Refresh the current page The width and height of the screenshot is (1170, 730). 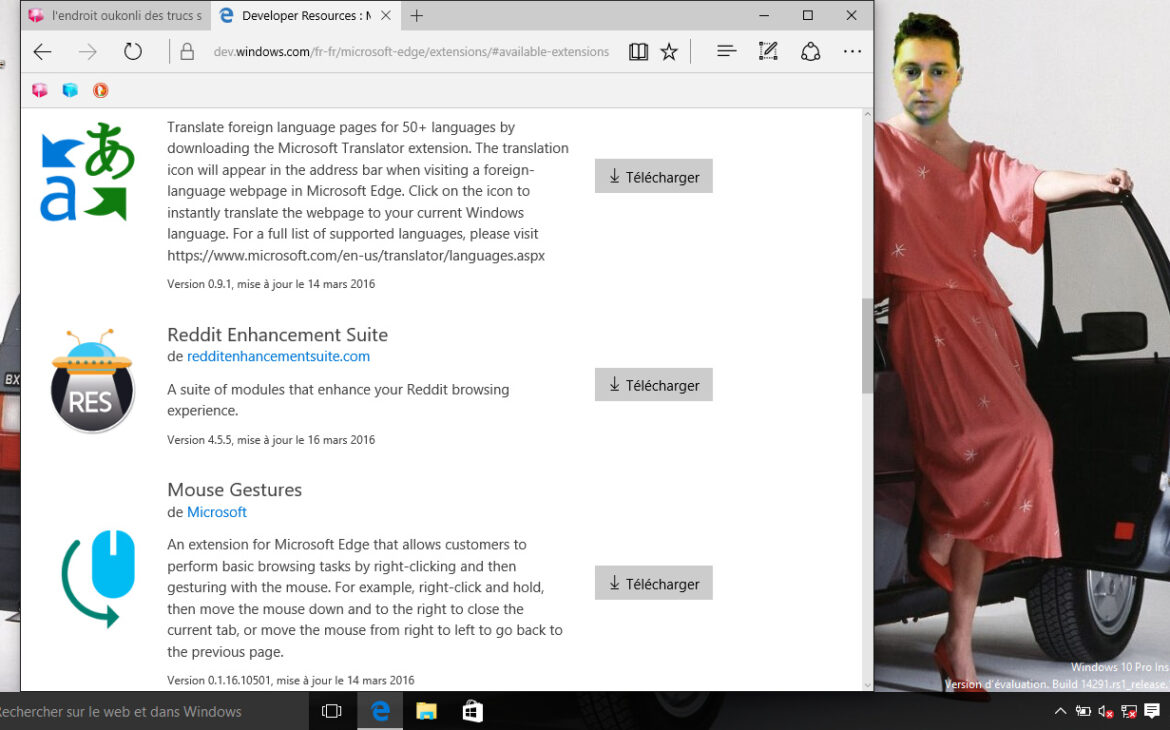pos(133,52)
